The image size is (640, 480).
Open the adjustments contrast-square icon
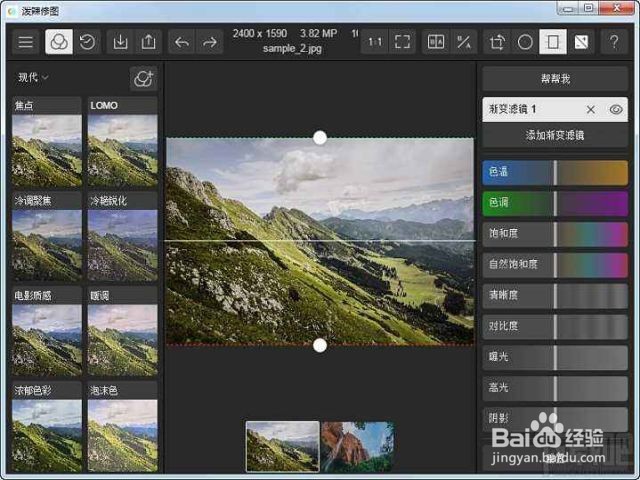[x=581, y=42]
